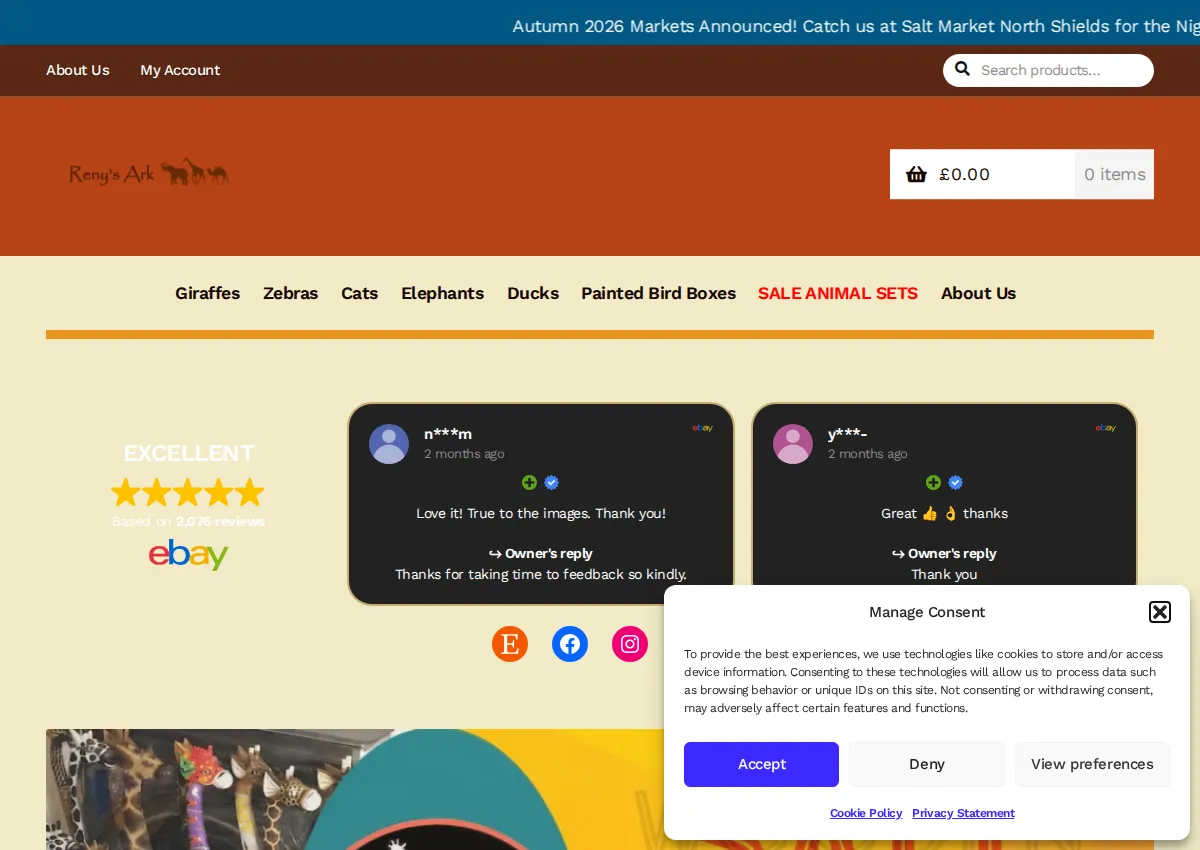The image size is (1200, 850).
Task: Open the Cookie Policy link
Action: (x=866, y=813)
